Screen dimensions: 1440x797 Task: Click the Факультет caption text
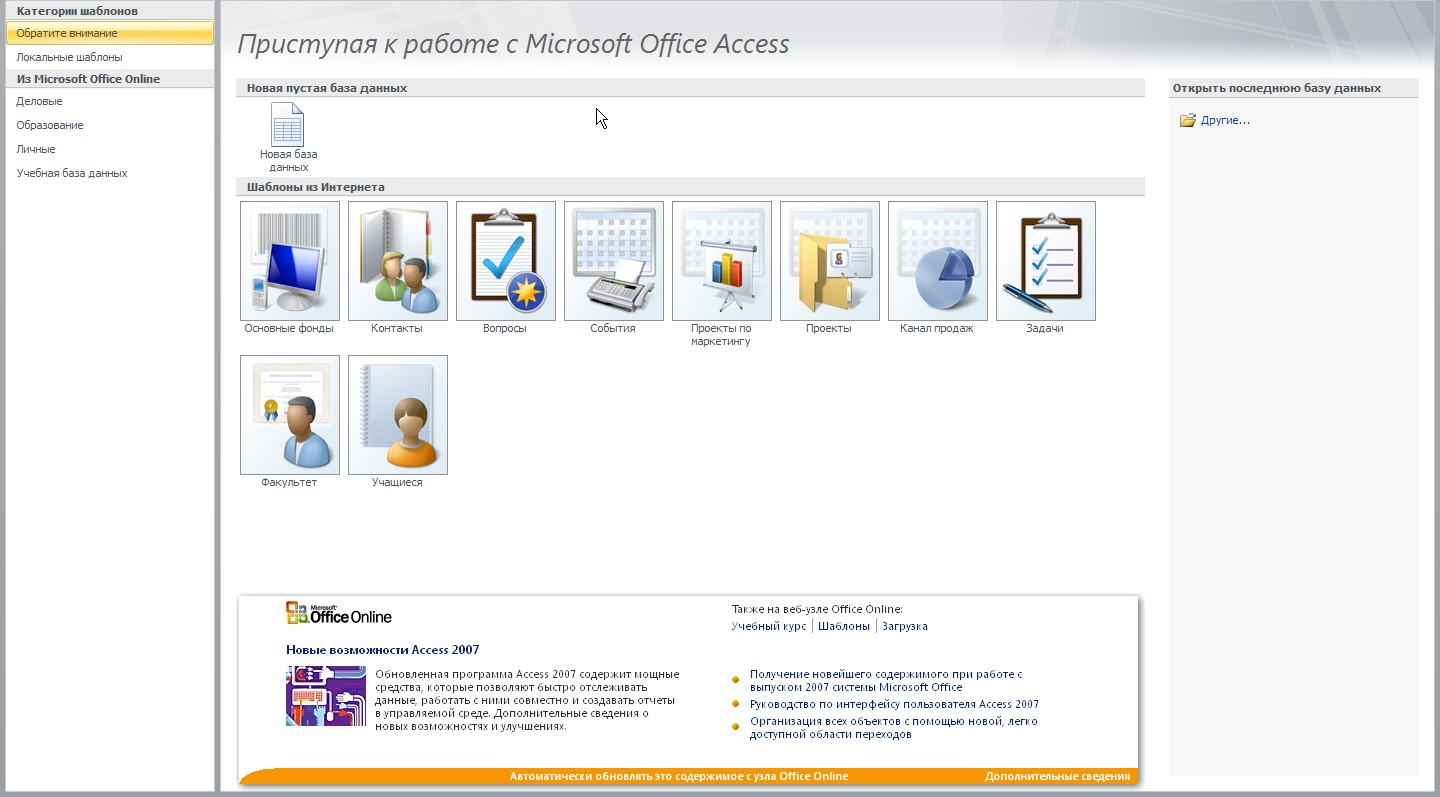coord(289,482)
